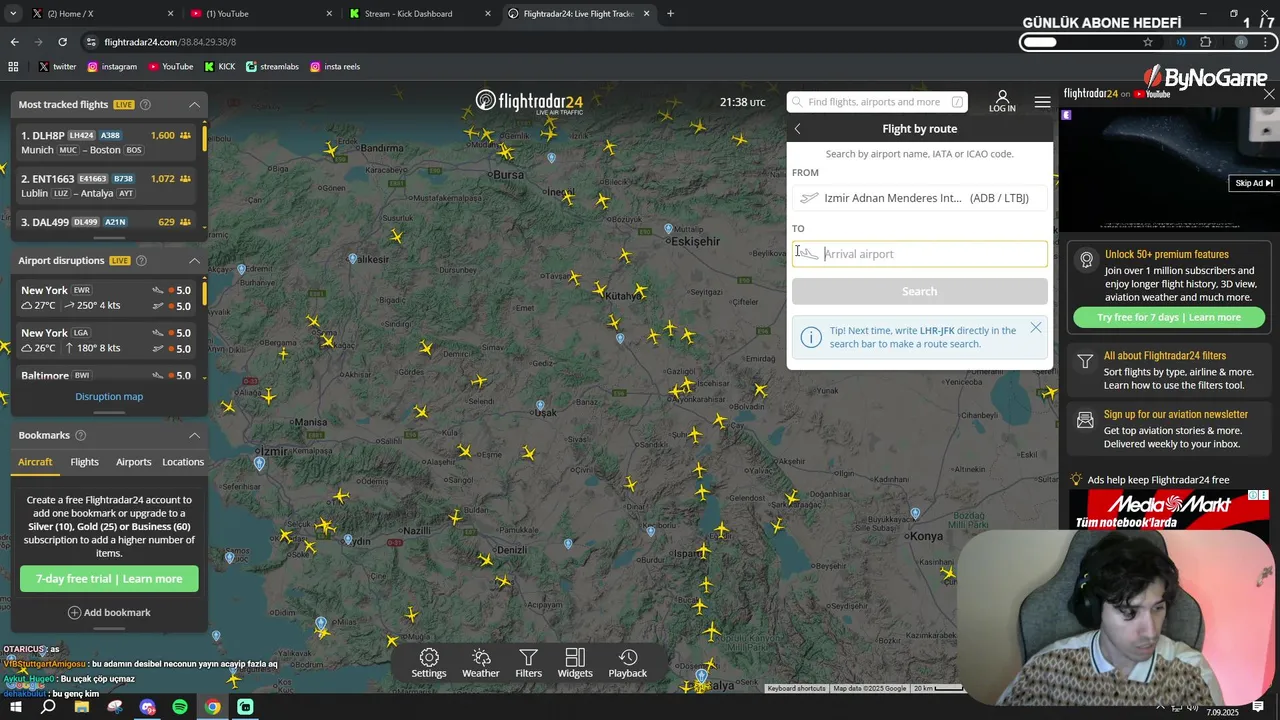1280x720 pixels.
Task: Click the 7-day free trial button
Action: click(109, 579)
